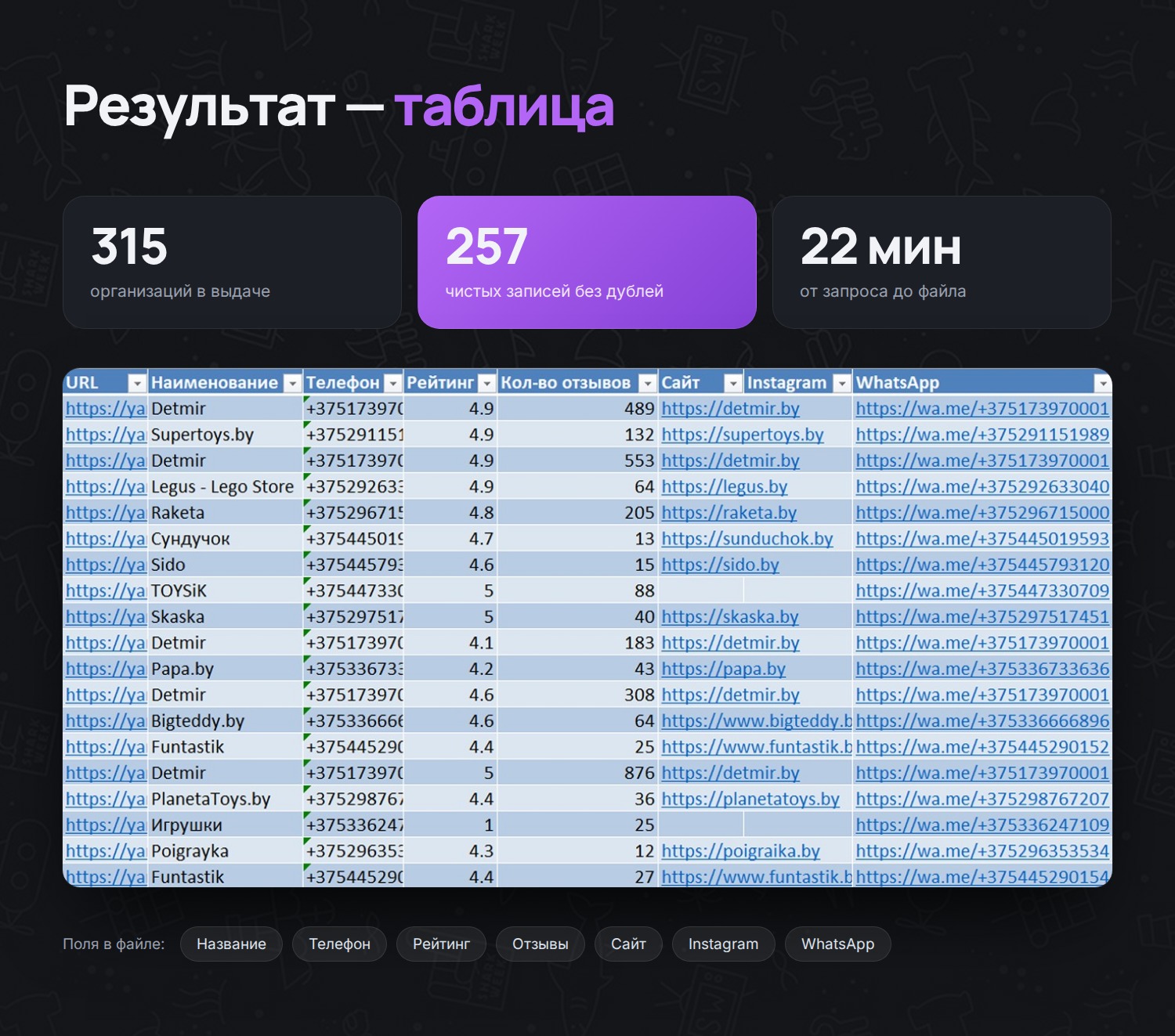Open the https://sunduchok.by link
Viewport: 1175px width, 1036px height.
coord(747,539)
